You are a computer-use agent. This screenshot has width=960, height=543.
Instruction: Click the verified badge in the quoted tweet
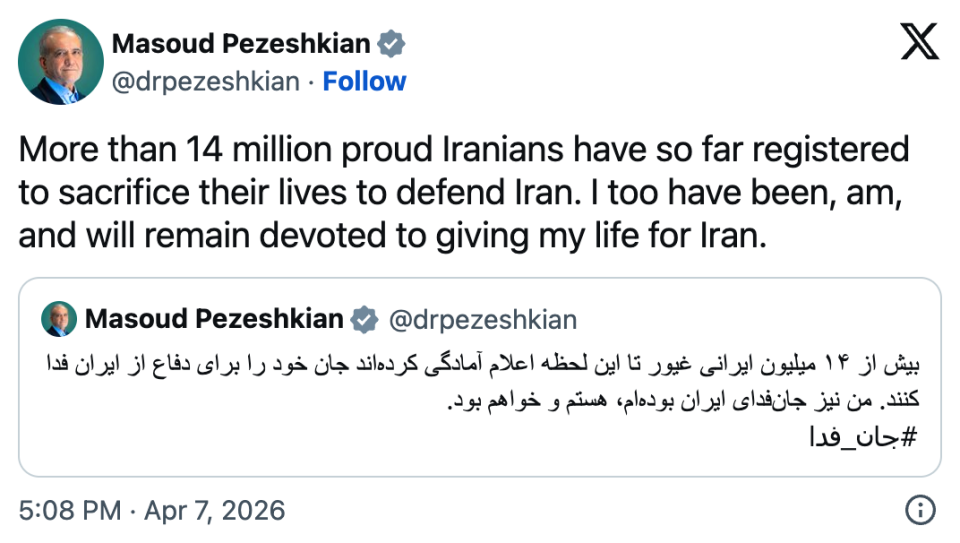[362, 319]
